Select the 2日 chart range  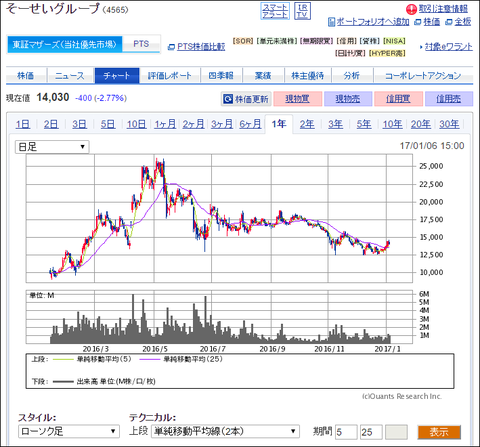51,124
